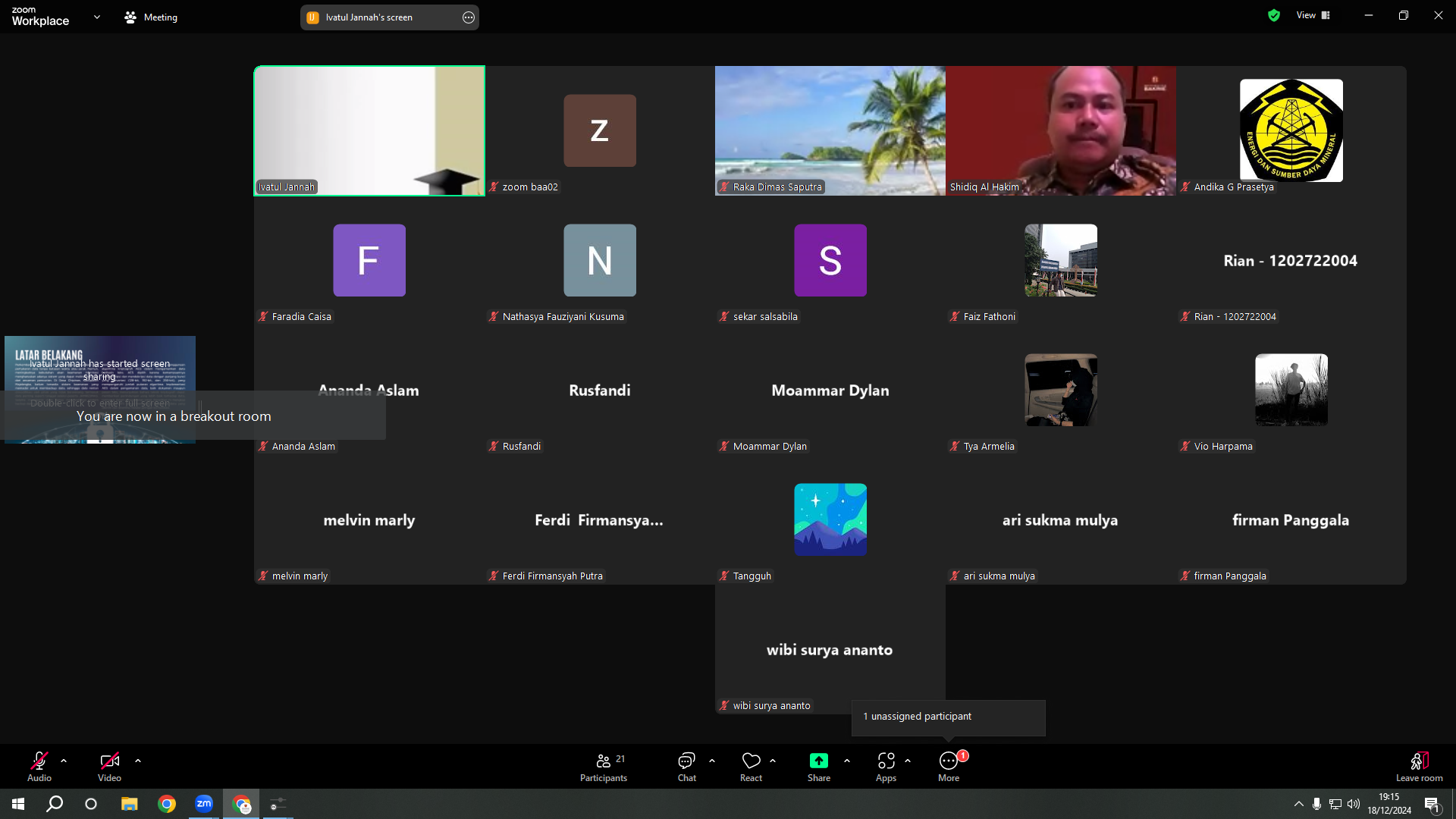Open the Participants panel
The height and width of the screenshot is (819, 1456).
coord(604,766)
